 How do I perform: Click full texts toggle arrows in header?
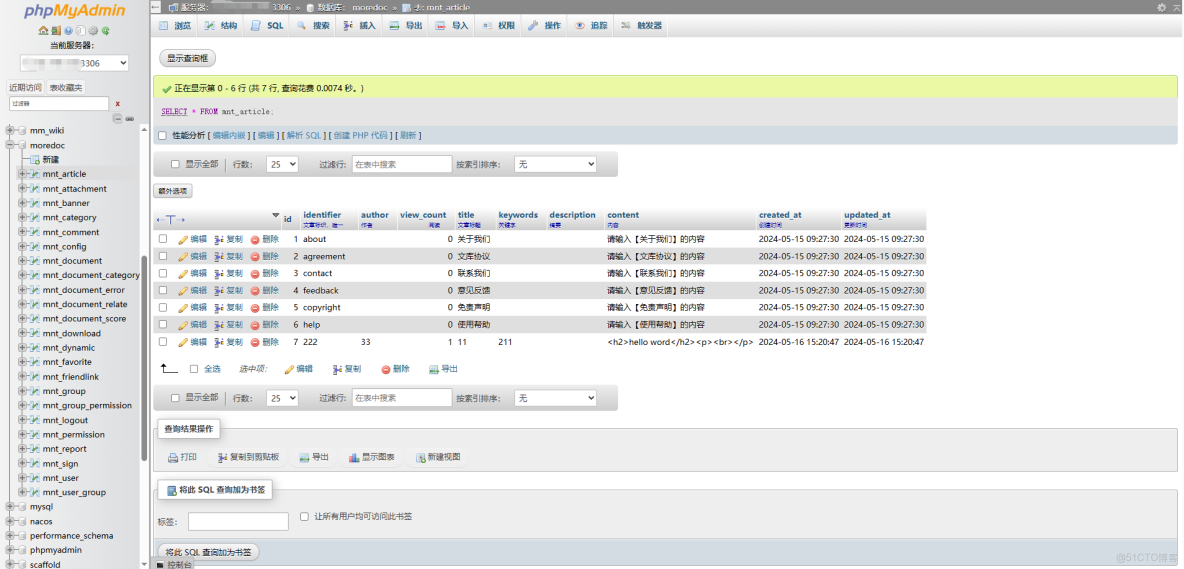click(171, 220)
